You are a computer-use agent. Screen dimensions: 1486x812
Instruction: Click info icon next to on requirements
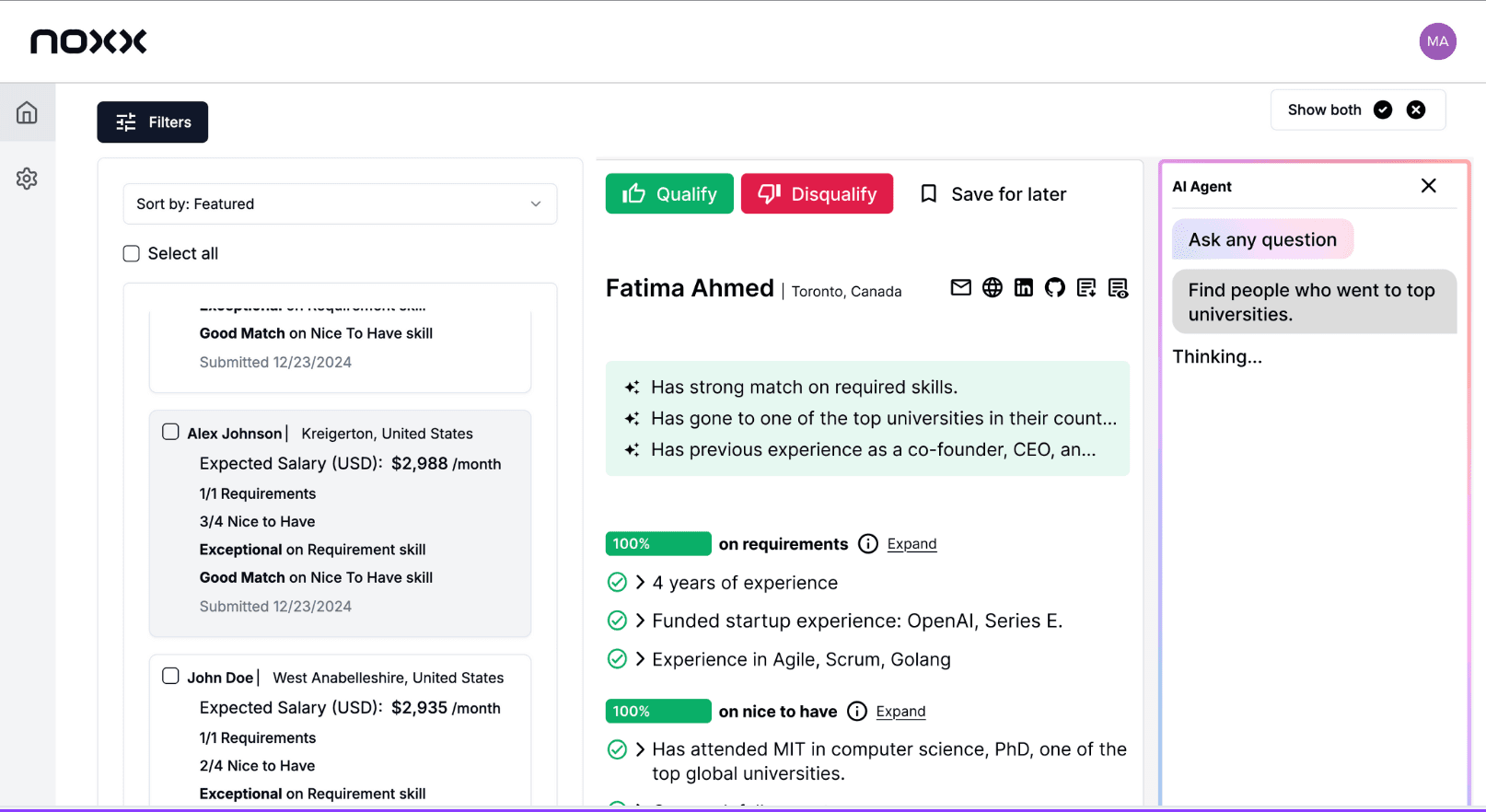pos(867,544)
